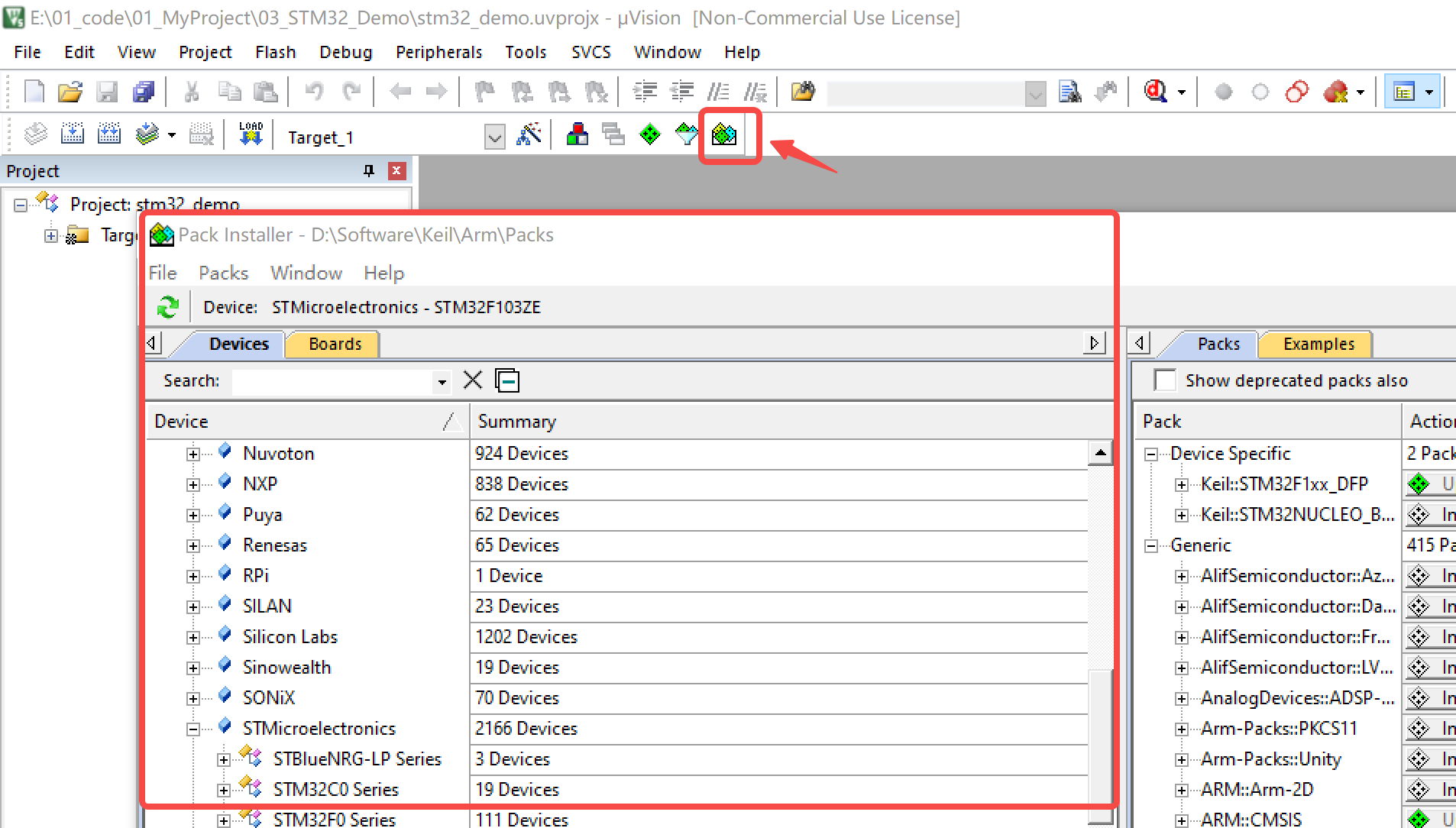The image size is (1456, 828).
Task: Click the Insert Breakpoint red dot icon
Action: (1224, 92)
